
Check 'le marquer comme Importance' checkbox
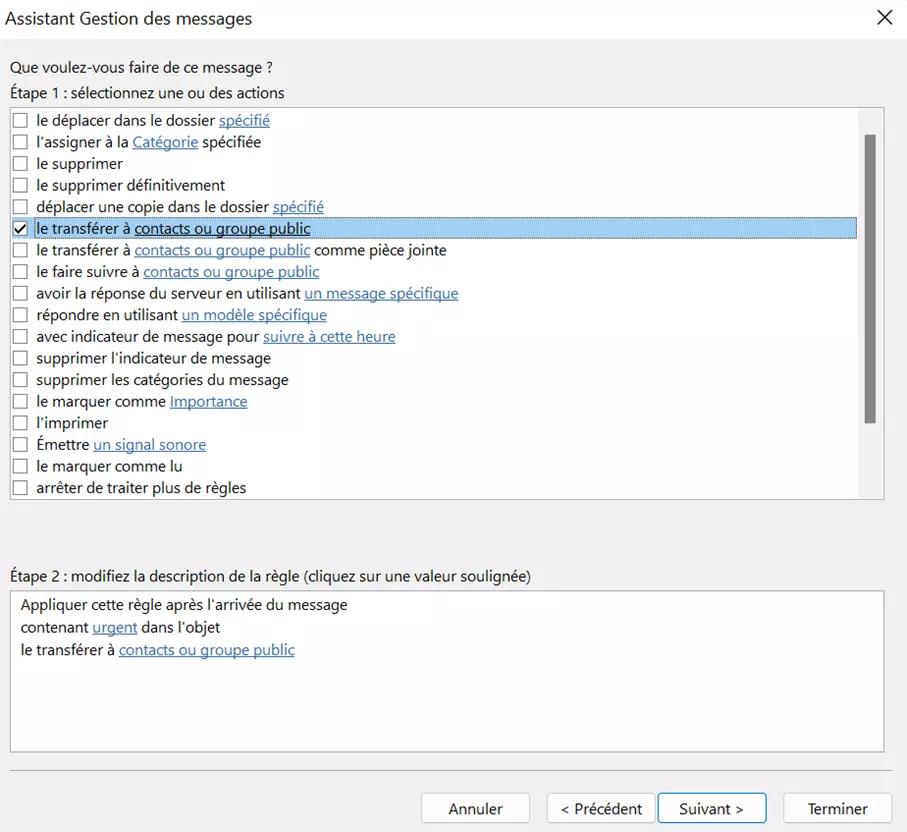coord(20,401)
